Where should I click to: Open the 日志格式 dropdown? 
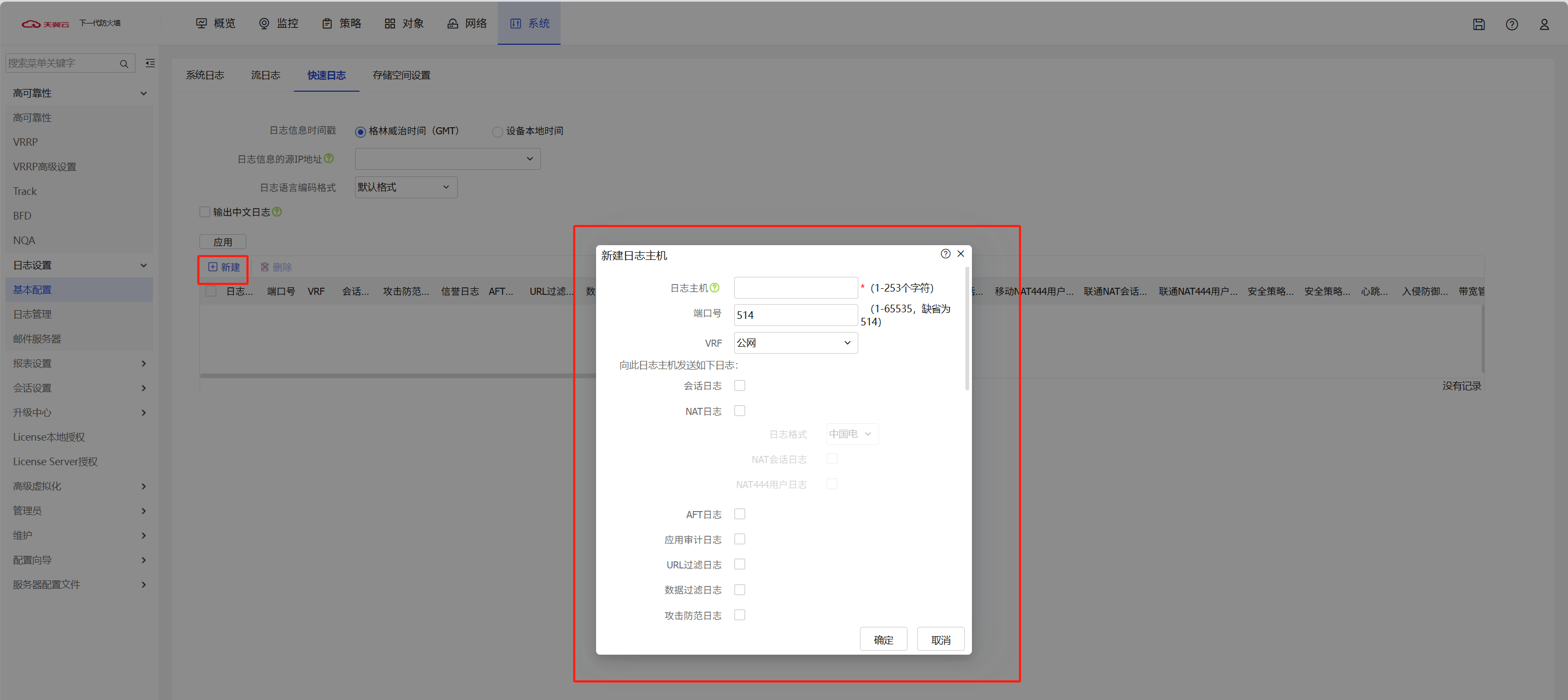[852, 434]
